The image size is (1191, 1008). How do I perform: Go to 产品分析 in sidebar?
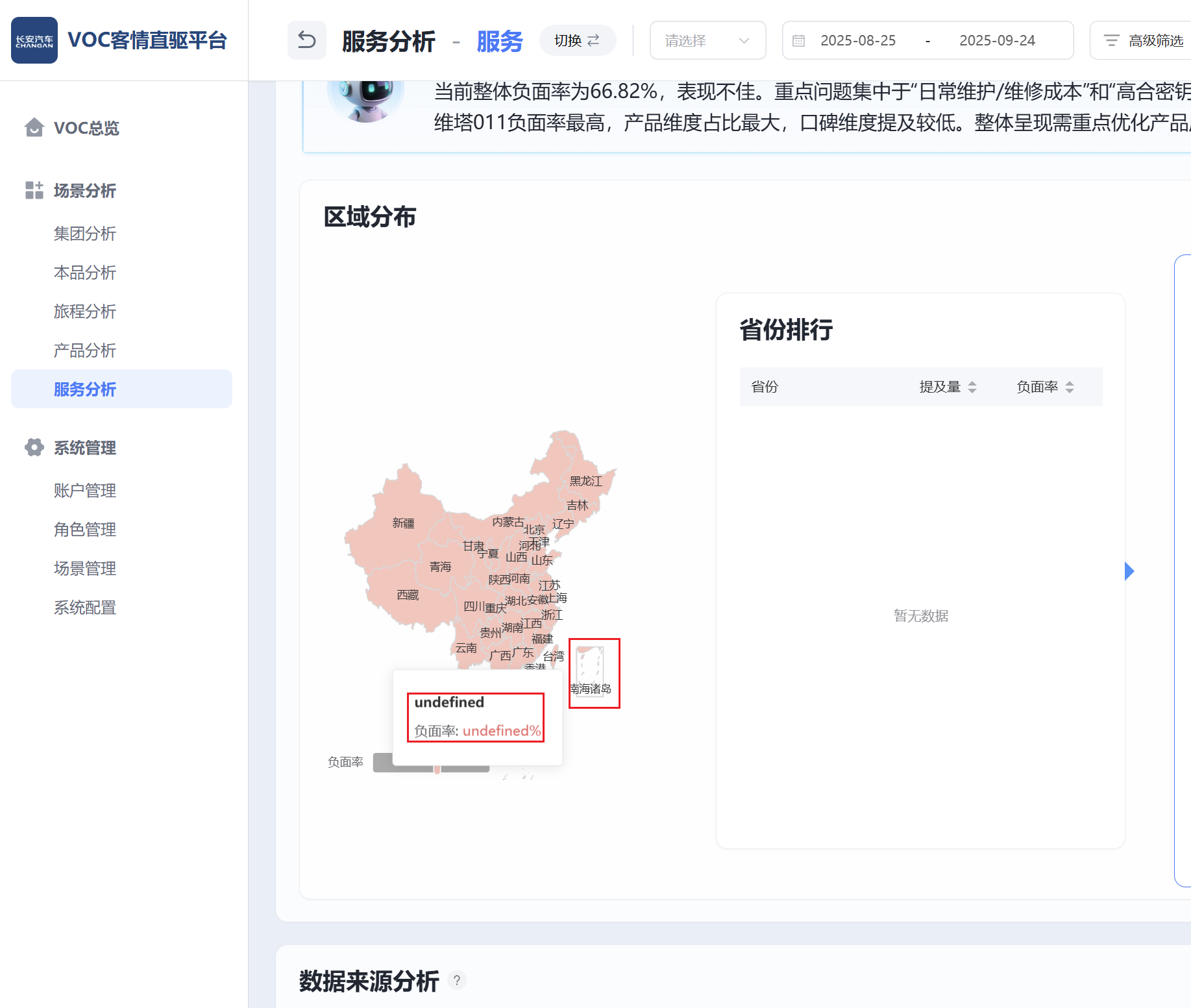point(84,350)
